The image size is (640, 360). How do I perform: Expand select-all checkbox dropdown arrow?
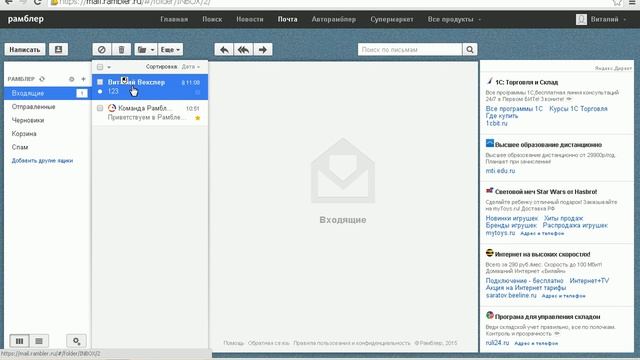[109, 67]
